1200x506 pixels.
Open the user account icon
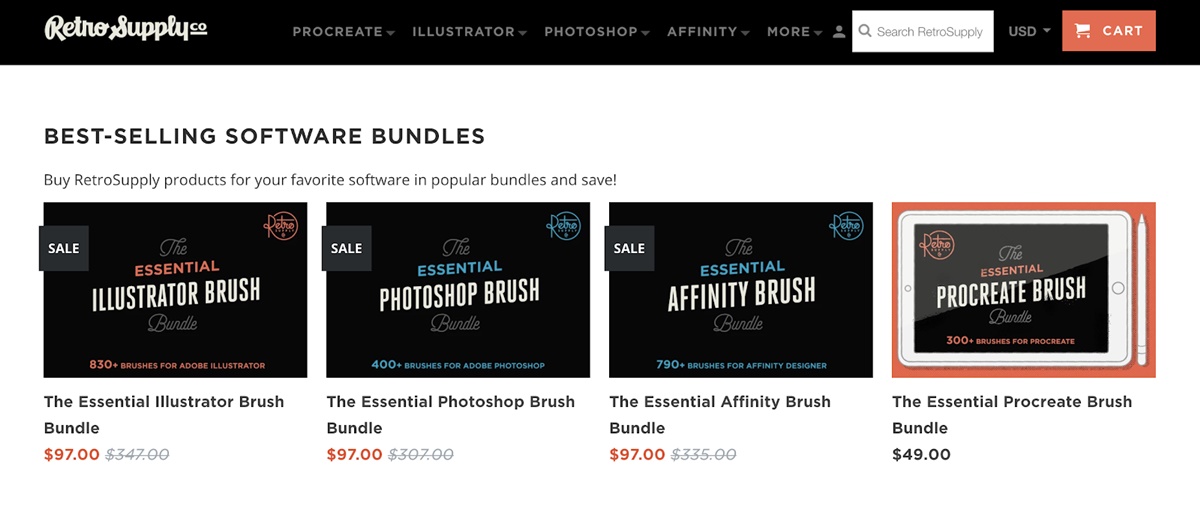839,32
